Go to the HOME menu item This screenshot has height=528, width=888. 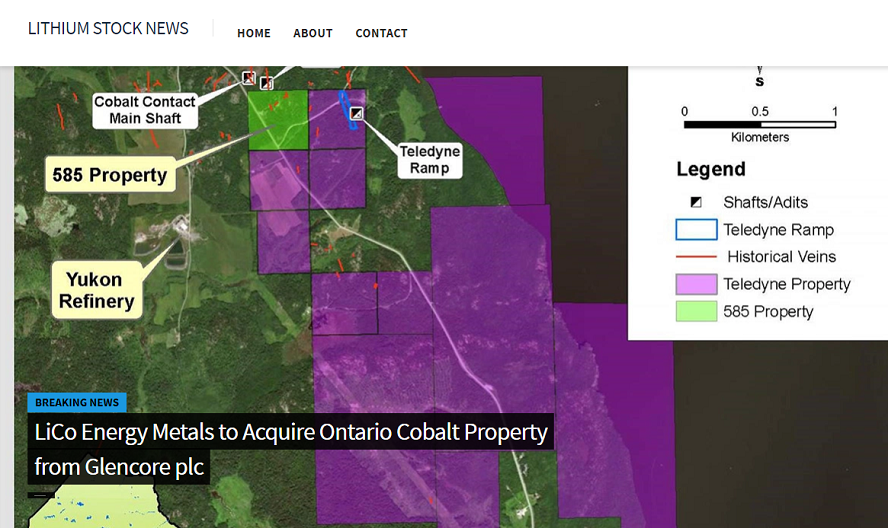(254, 33)
